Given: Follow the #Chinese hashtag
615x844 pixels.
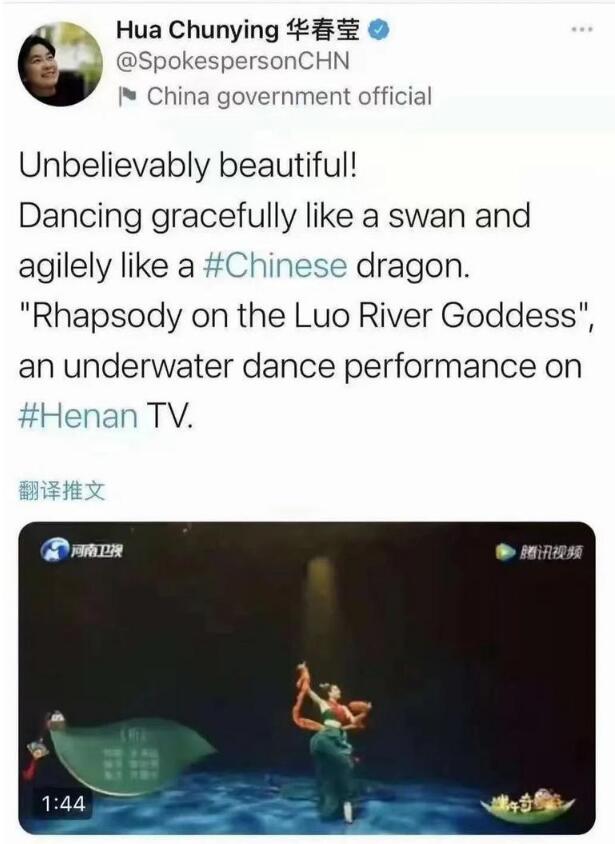Looking at the screenshot, I should tap(274, 266).
